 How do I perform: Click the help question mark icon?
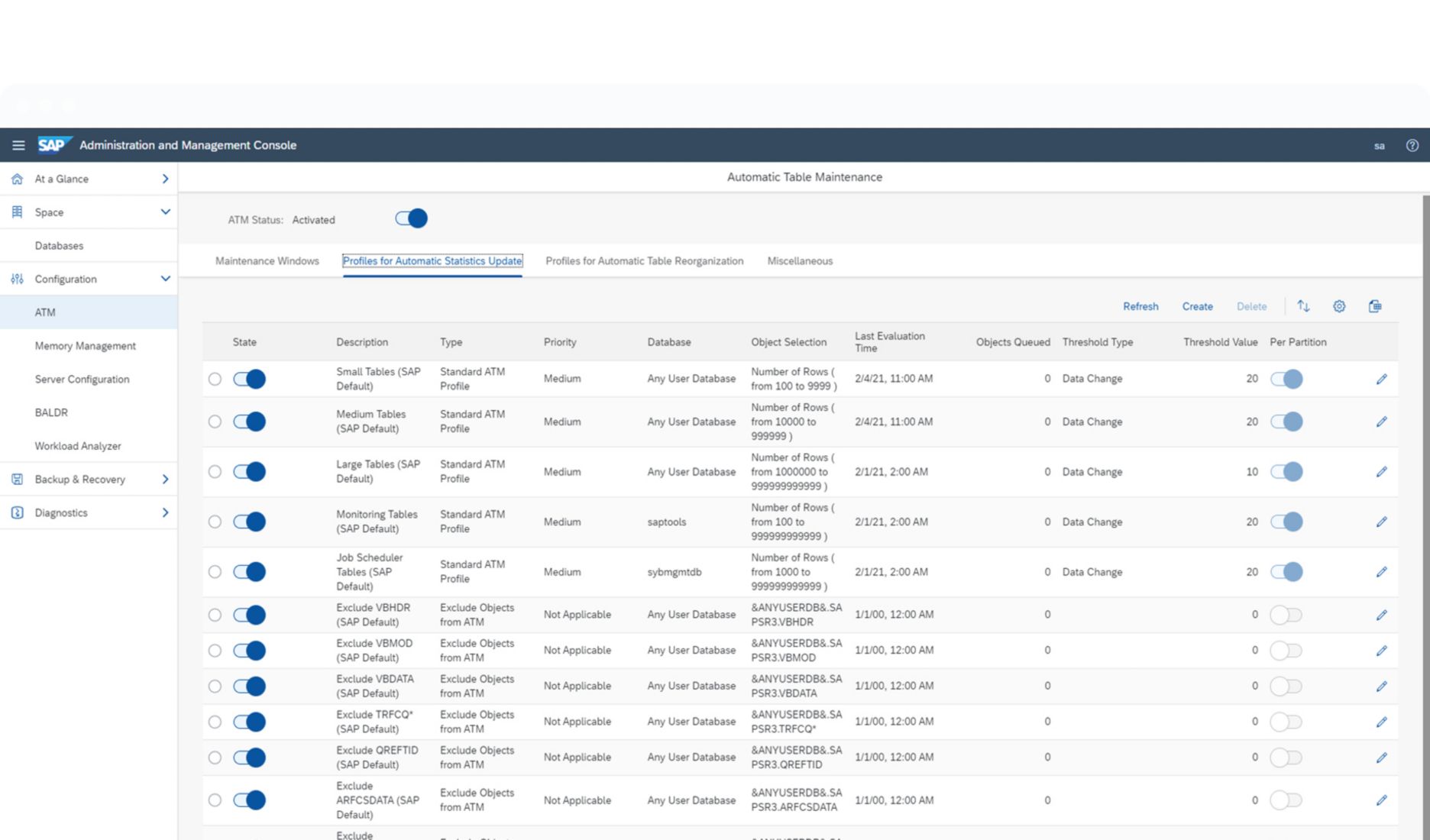1412,145
